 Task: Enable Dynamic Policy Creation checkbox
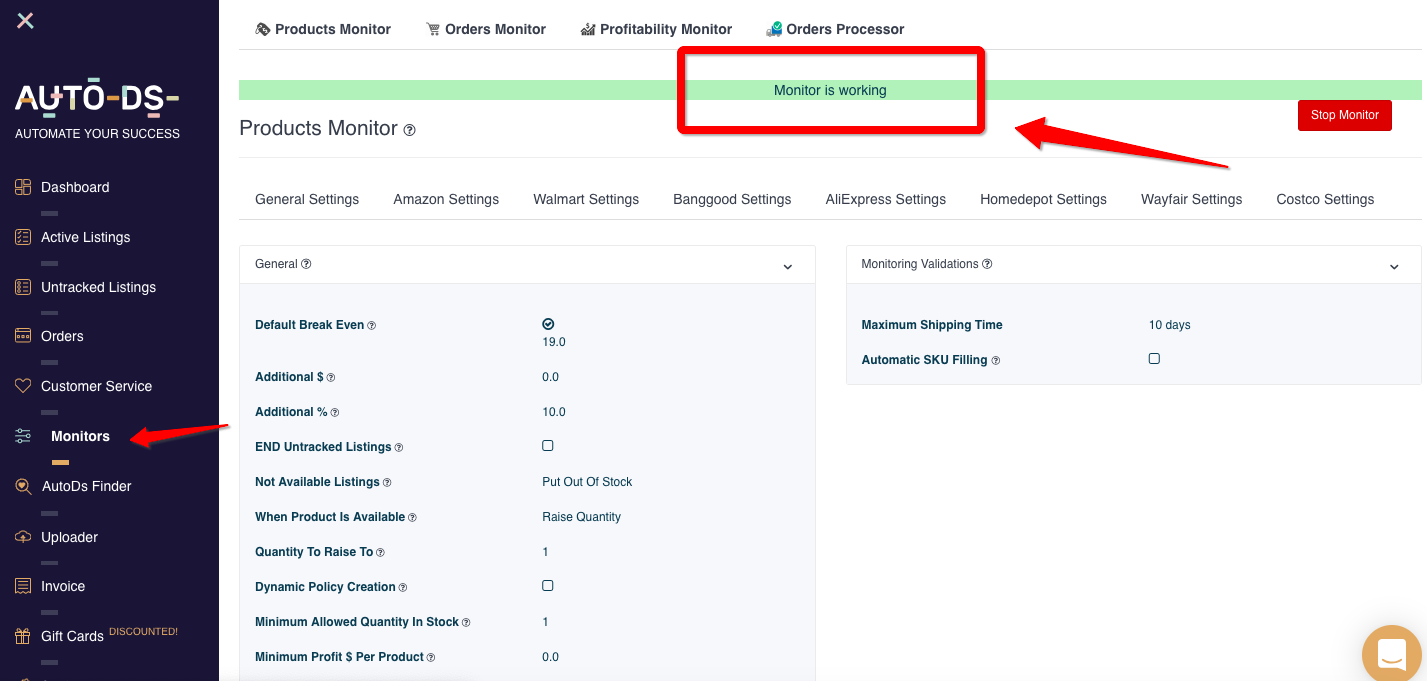[548, 586]
